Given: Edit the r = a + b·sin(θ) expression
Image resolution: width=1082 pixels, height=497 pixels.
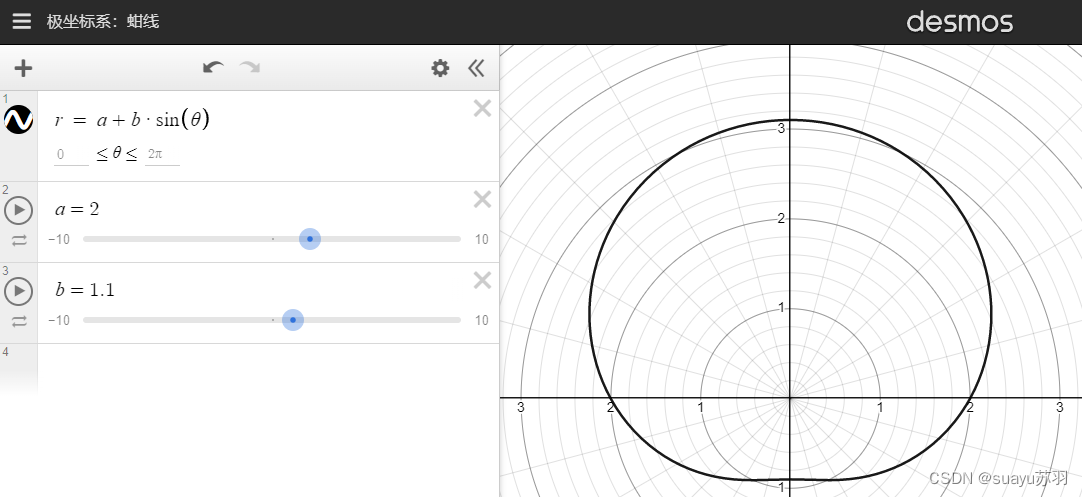Looking at the screenshot, I should pos(132,120).
